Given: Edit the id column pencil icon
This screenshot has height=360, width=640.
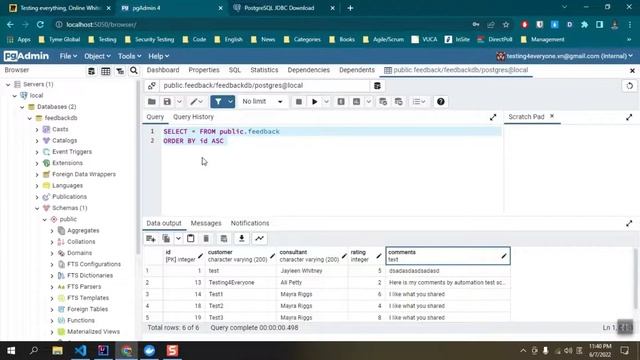Looking at the screenshot, I should (200, 256).
